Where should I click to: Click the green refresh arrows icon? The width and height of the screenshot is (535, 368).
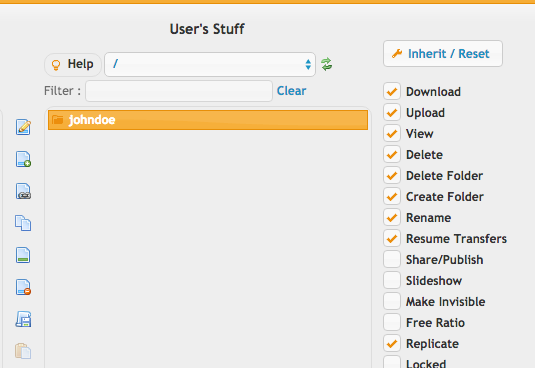327,64
